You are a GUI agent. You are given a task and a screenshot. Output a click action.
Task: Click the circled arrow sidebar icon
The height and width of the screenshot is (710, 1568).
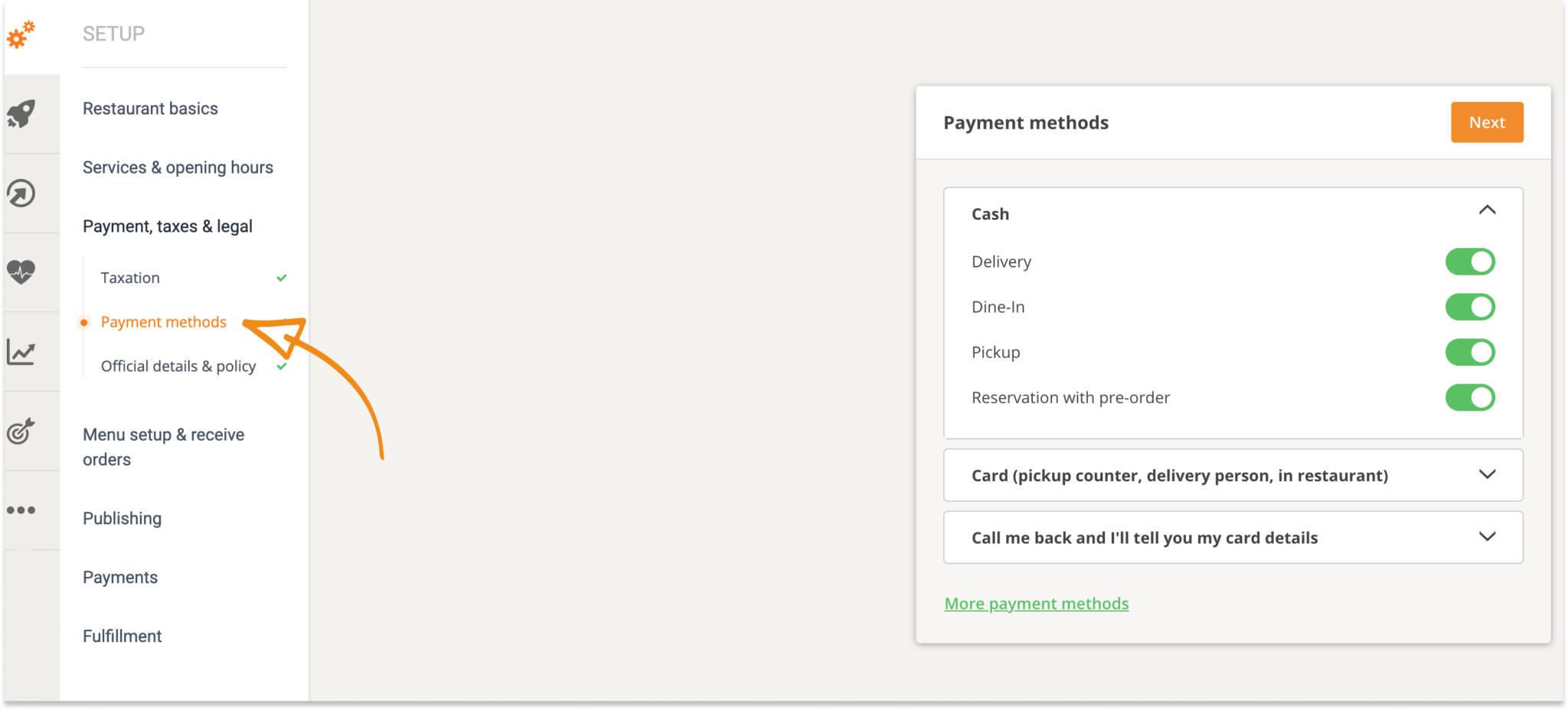pos(23,194)
